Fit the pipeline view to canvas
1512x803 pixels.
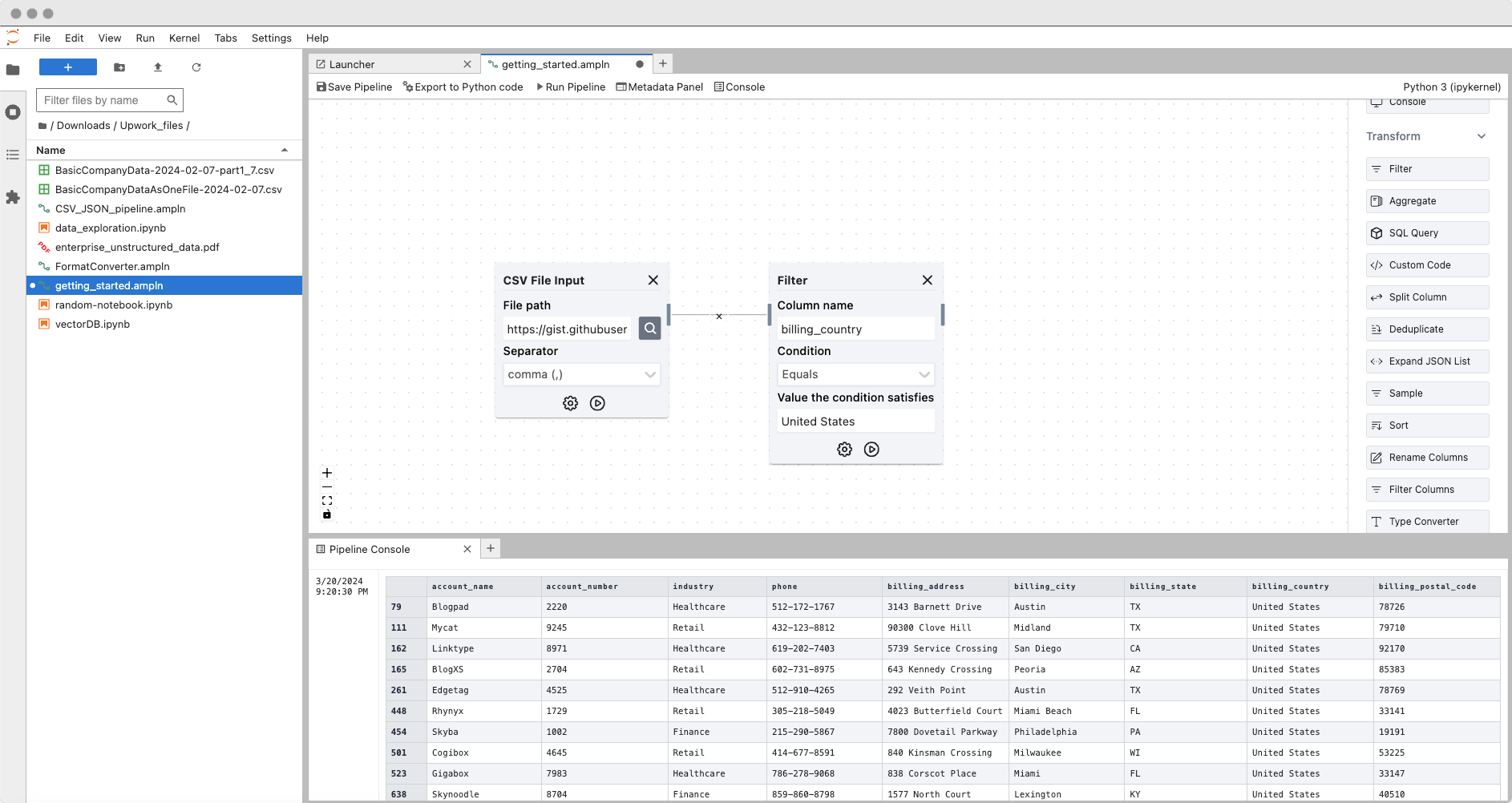pyautogui.click(x=327, y=500)
